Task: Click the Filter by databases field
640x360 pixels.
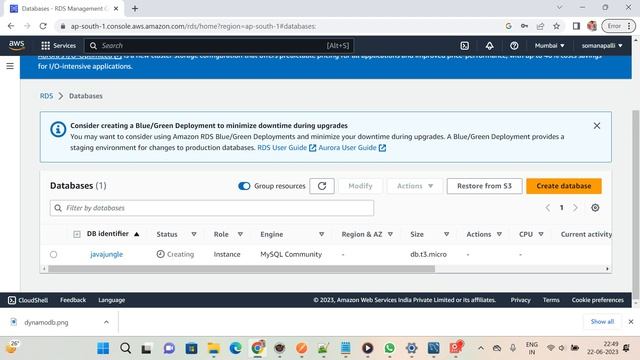Action: [212, 208]
